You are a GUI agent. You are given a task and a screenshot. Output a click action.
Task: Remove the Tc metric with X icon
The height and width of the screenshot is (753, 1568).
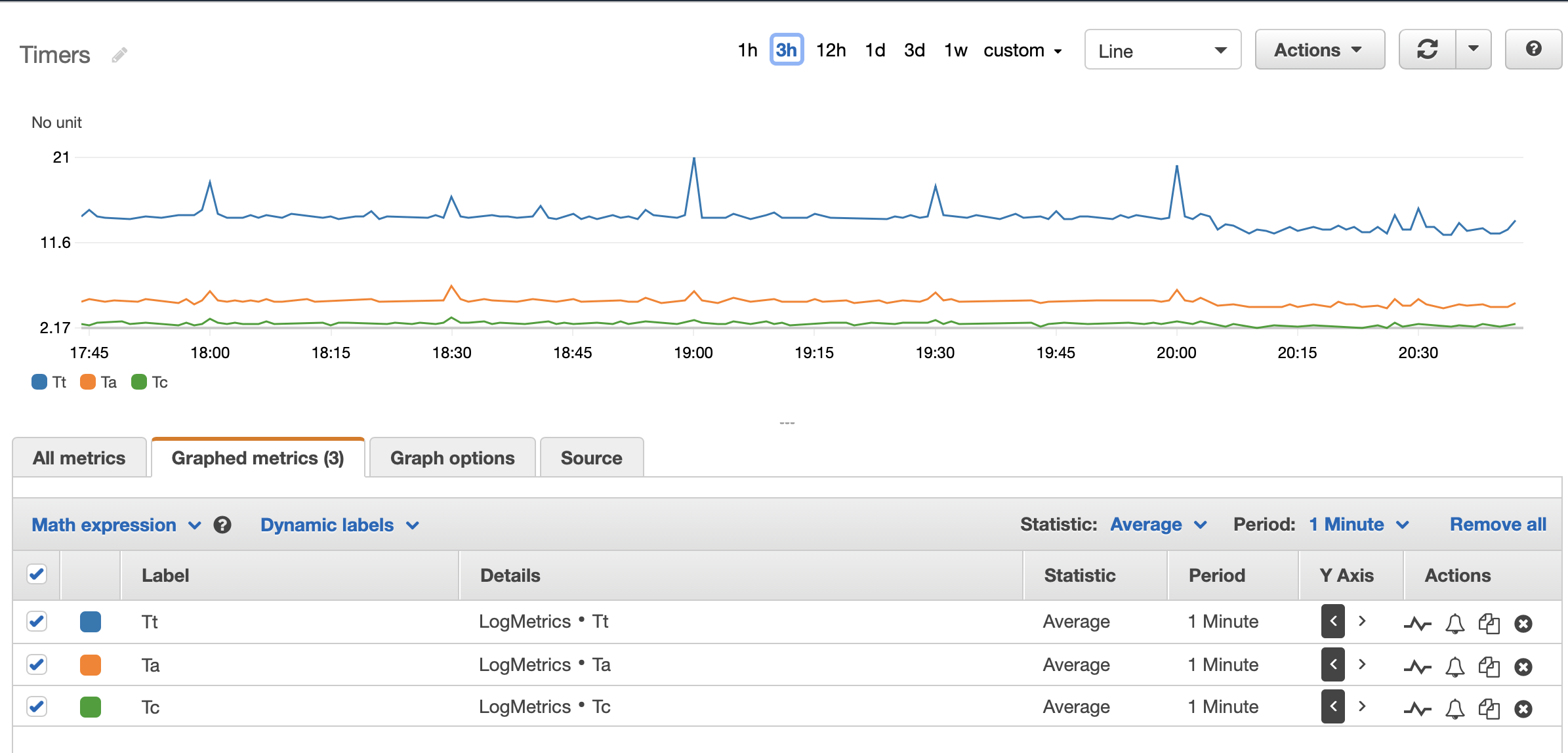pyautogui.click(x=1523, y=708)
